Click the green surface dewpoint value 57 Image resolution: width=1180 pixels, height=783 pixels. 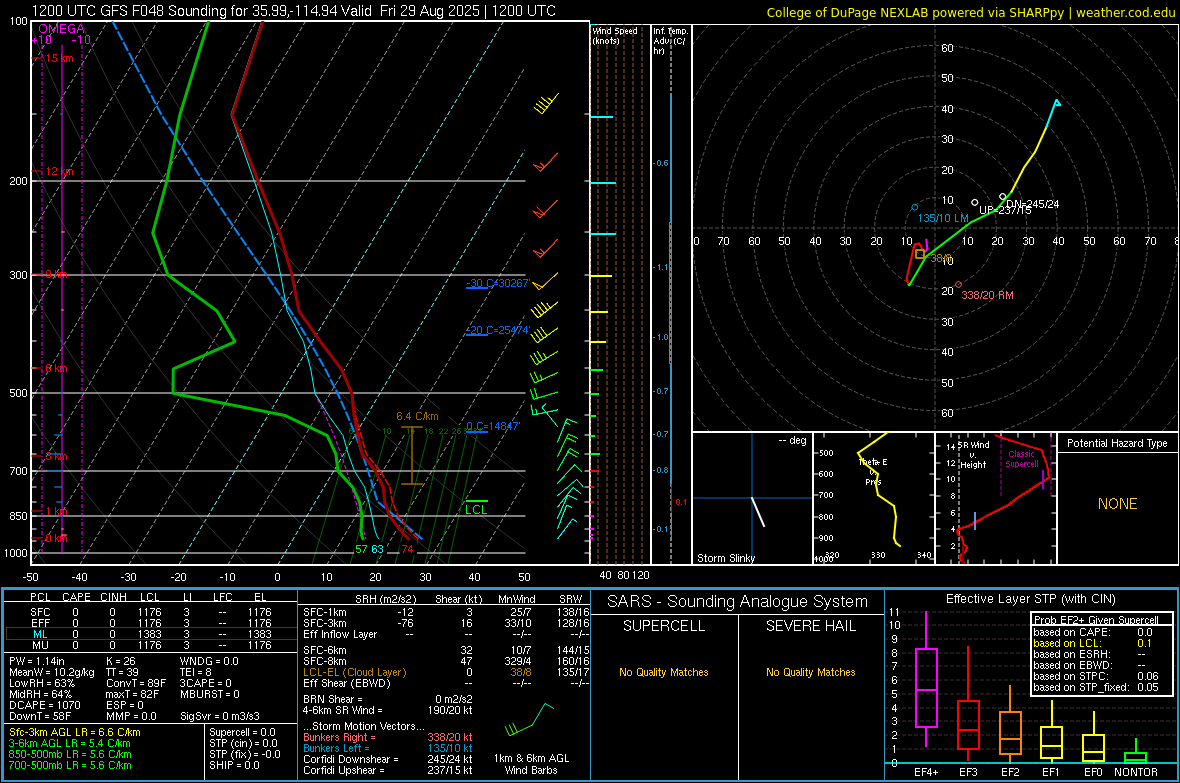click(361, 549)
